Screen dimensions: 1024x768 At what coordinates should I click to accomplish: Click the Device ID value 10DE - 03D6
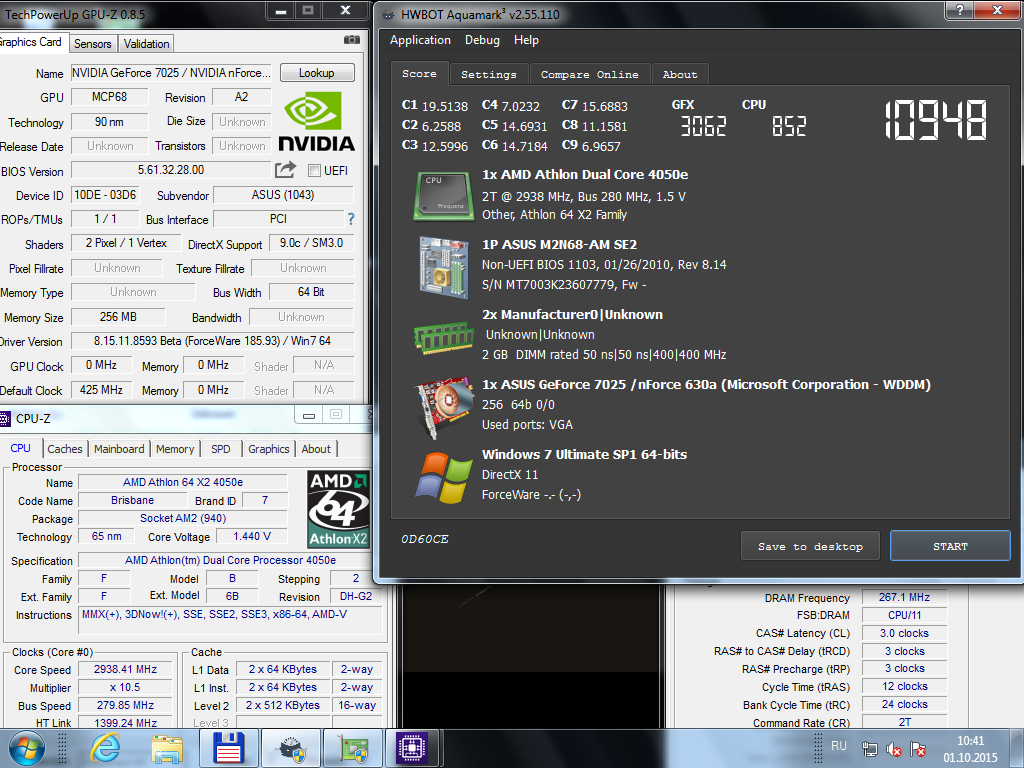tap(105, 195)
